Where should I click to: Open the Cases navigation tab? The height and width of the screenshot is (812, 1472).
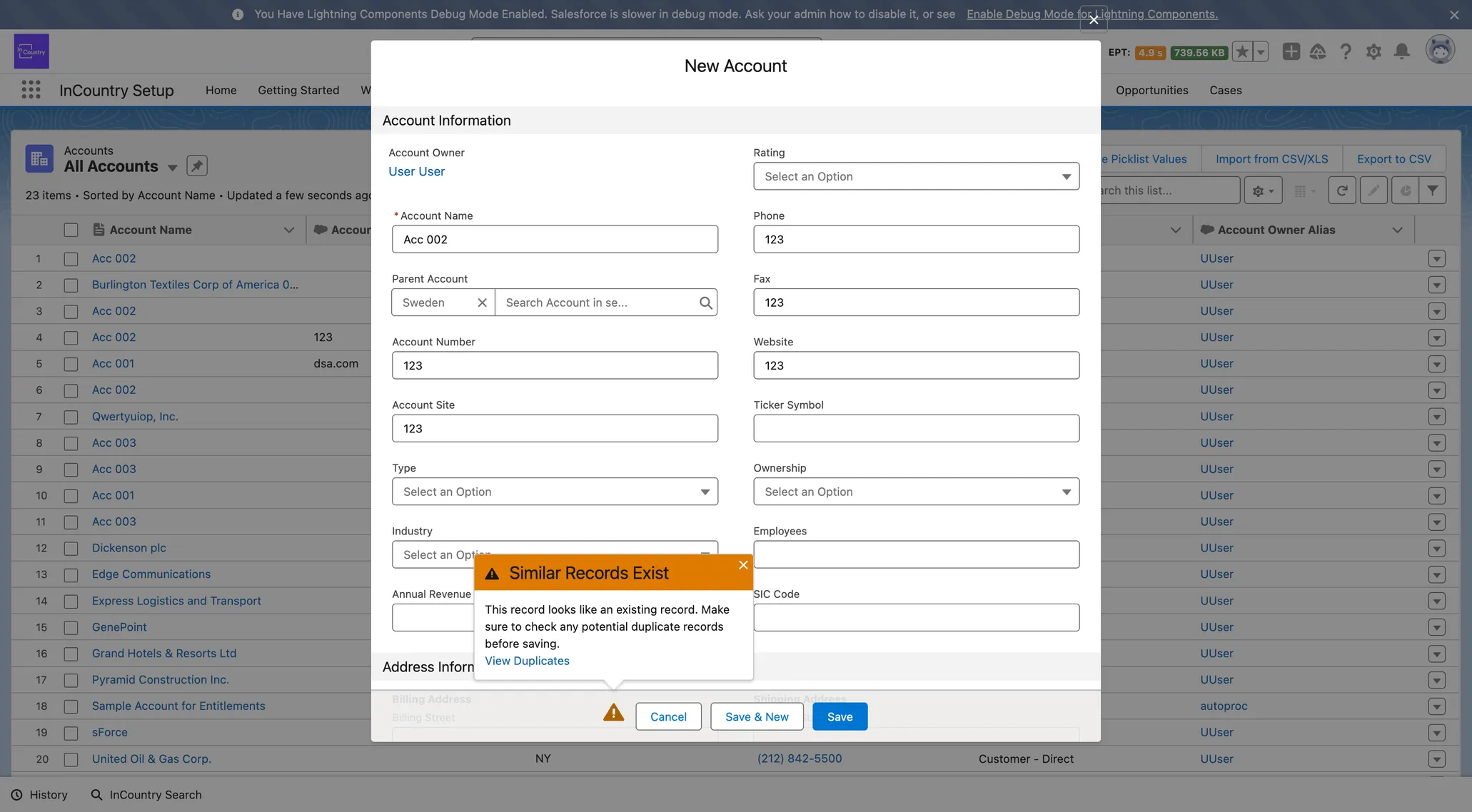[x=1225, y=90]
